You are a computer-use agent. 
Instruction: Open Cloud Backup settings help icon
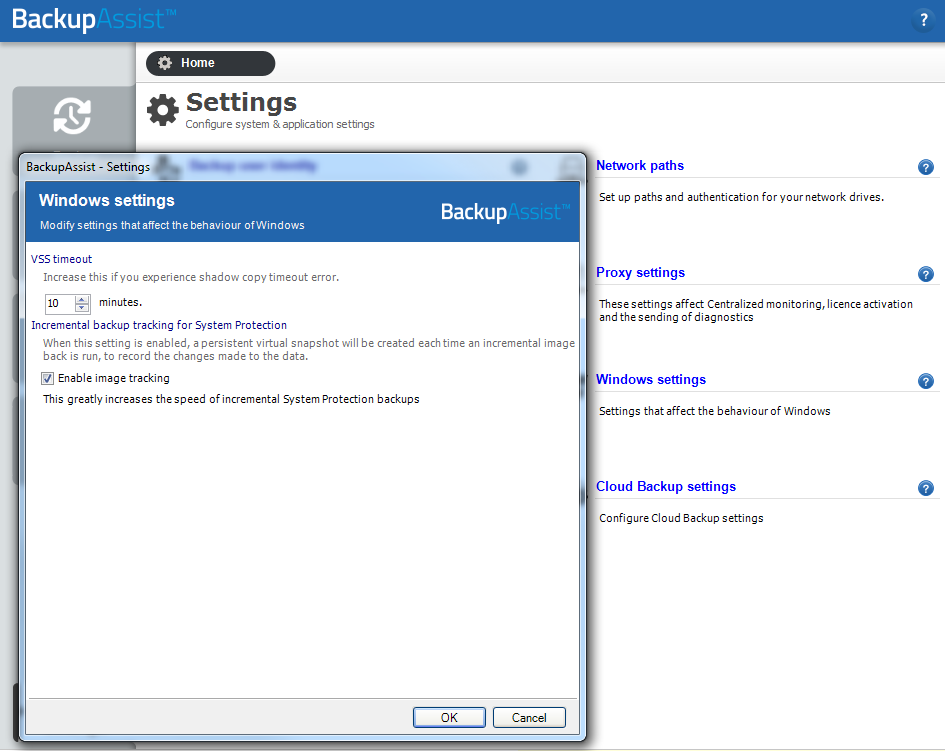pyautogui.click(x=925, y=488)
